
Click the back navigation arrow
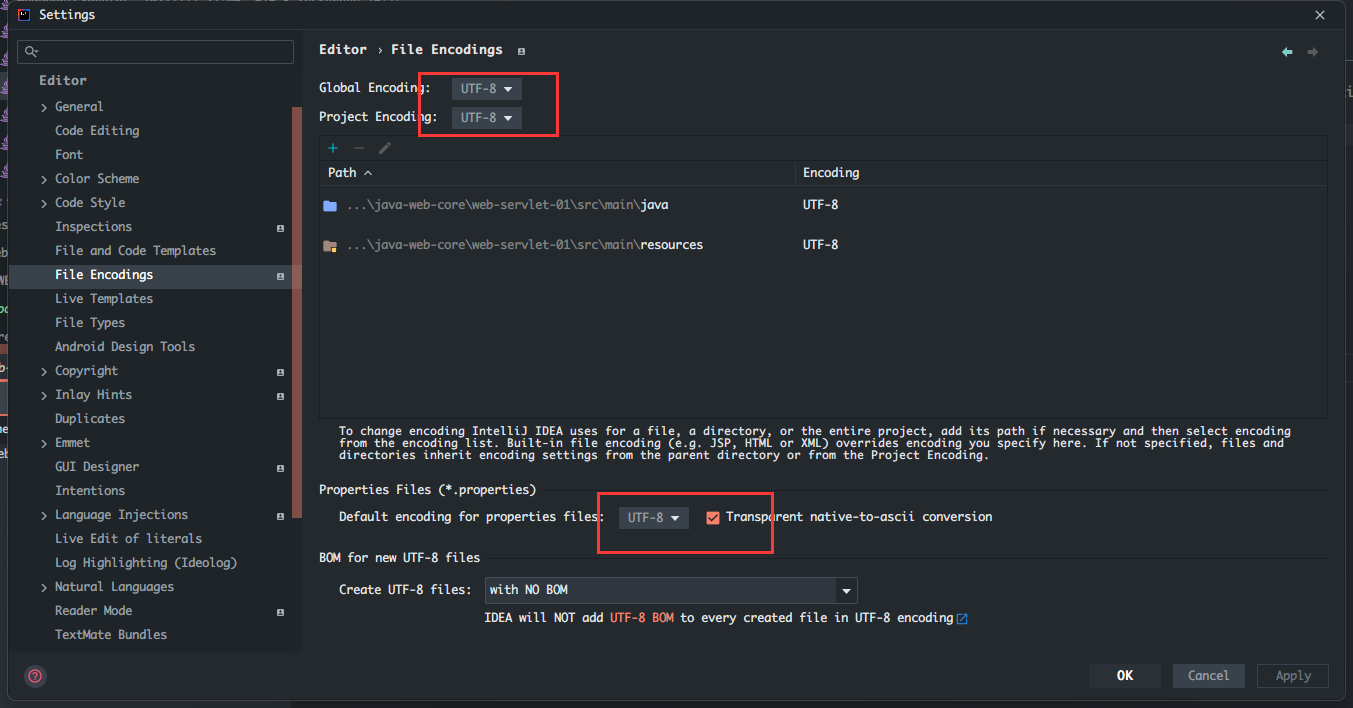[x=1287, y=52]
